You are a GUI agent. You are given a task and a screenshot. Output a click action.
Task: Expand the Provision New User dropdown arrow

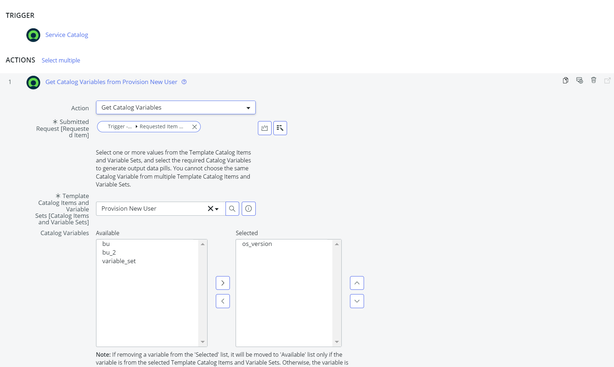pos(217,209)
